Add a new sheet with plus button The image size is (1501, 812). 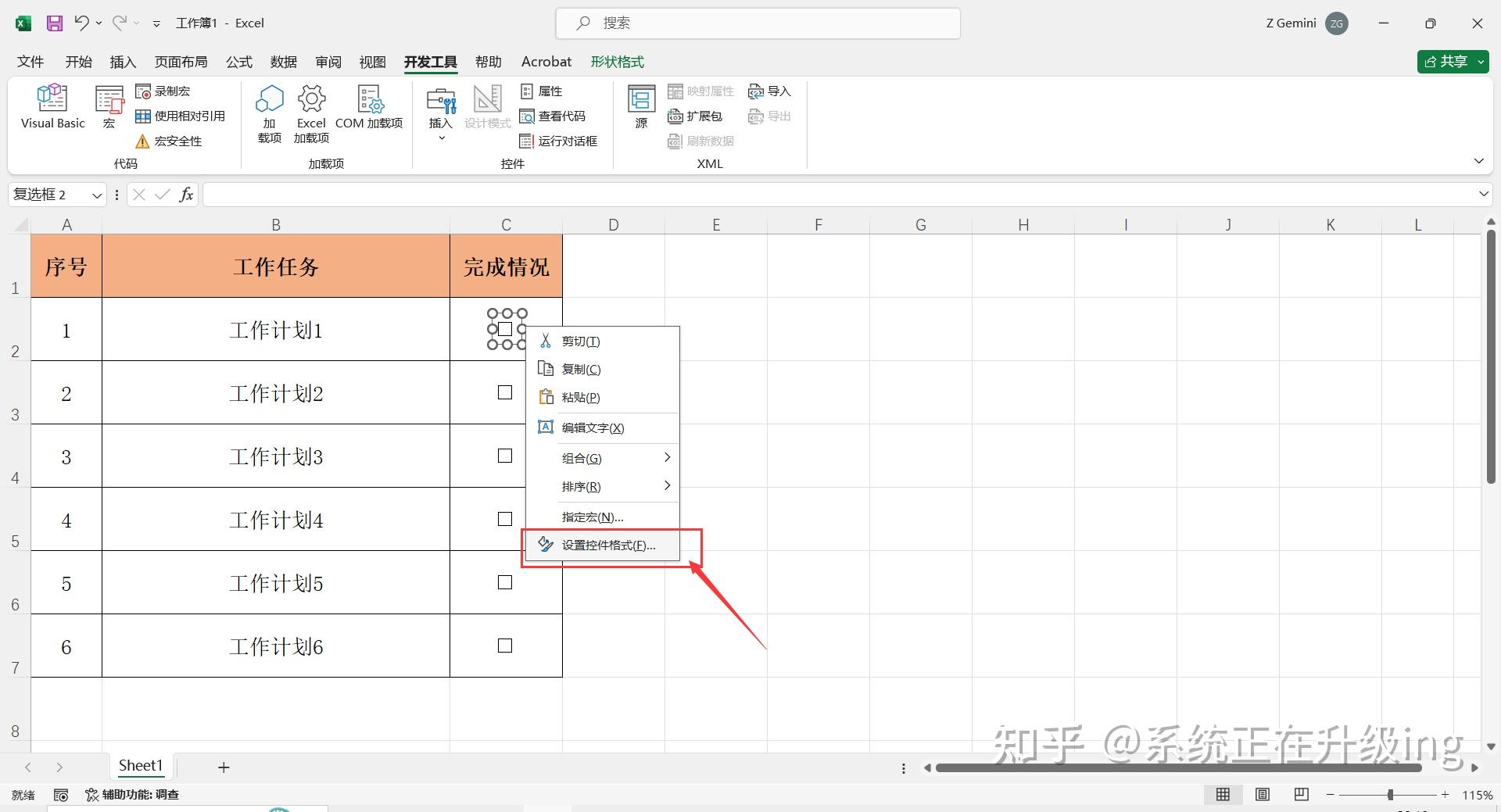[x=224, y=767]
